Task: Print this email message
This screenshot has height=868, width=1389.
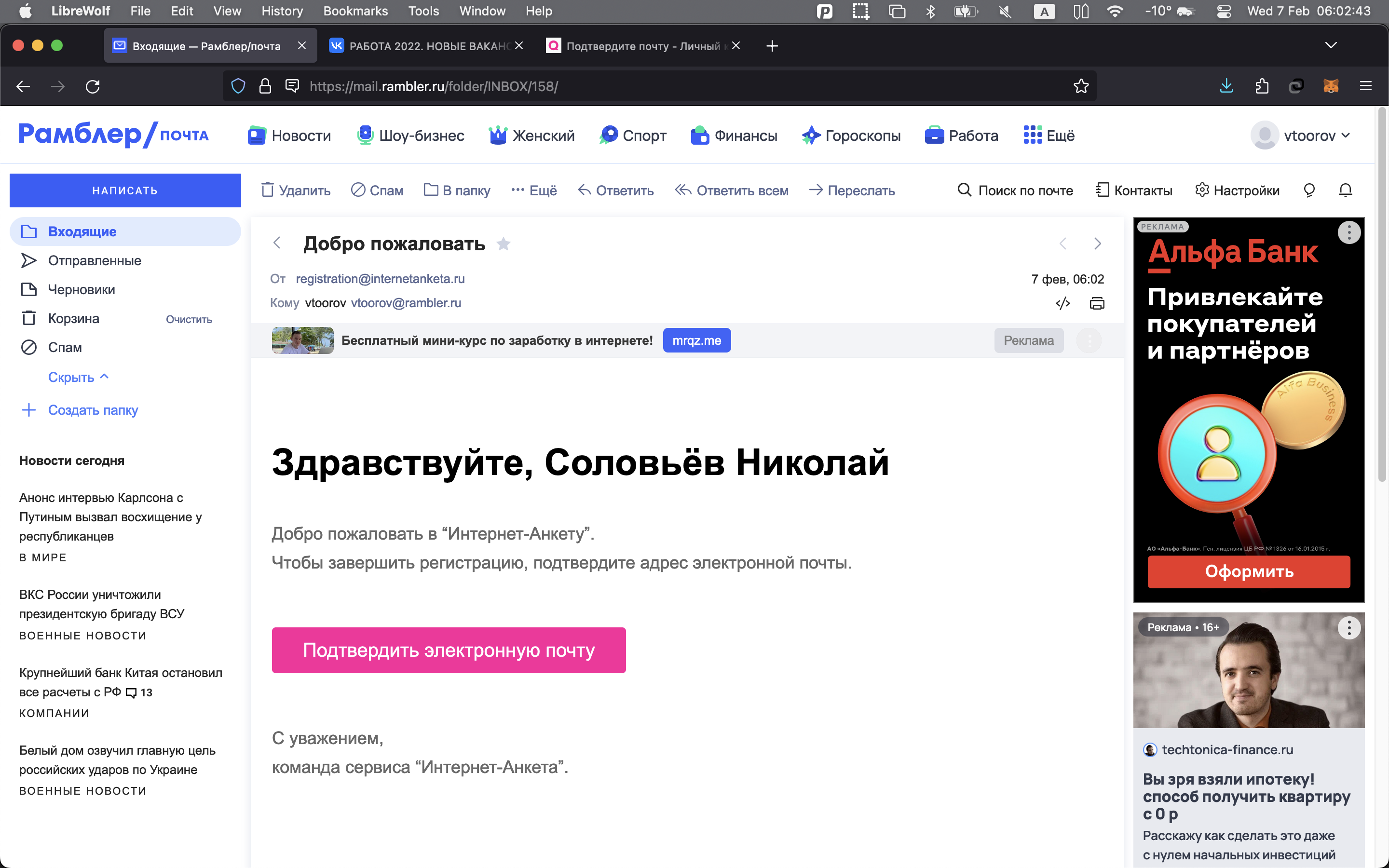Action: coord(1097,303)
